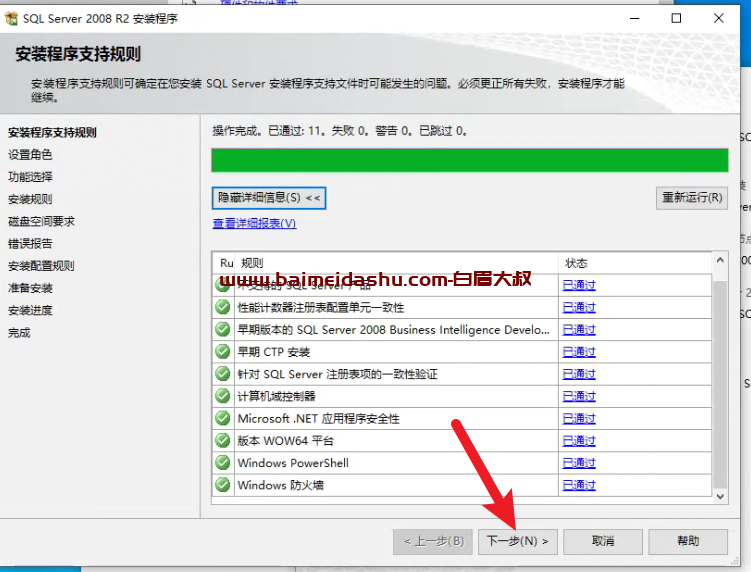Click 重新运行(R) button
The height and width of the screenshot is (572, 751).
click(692, 198)
